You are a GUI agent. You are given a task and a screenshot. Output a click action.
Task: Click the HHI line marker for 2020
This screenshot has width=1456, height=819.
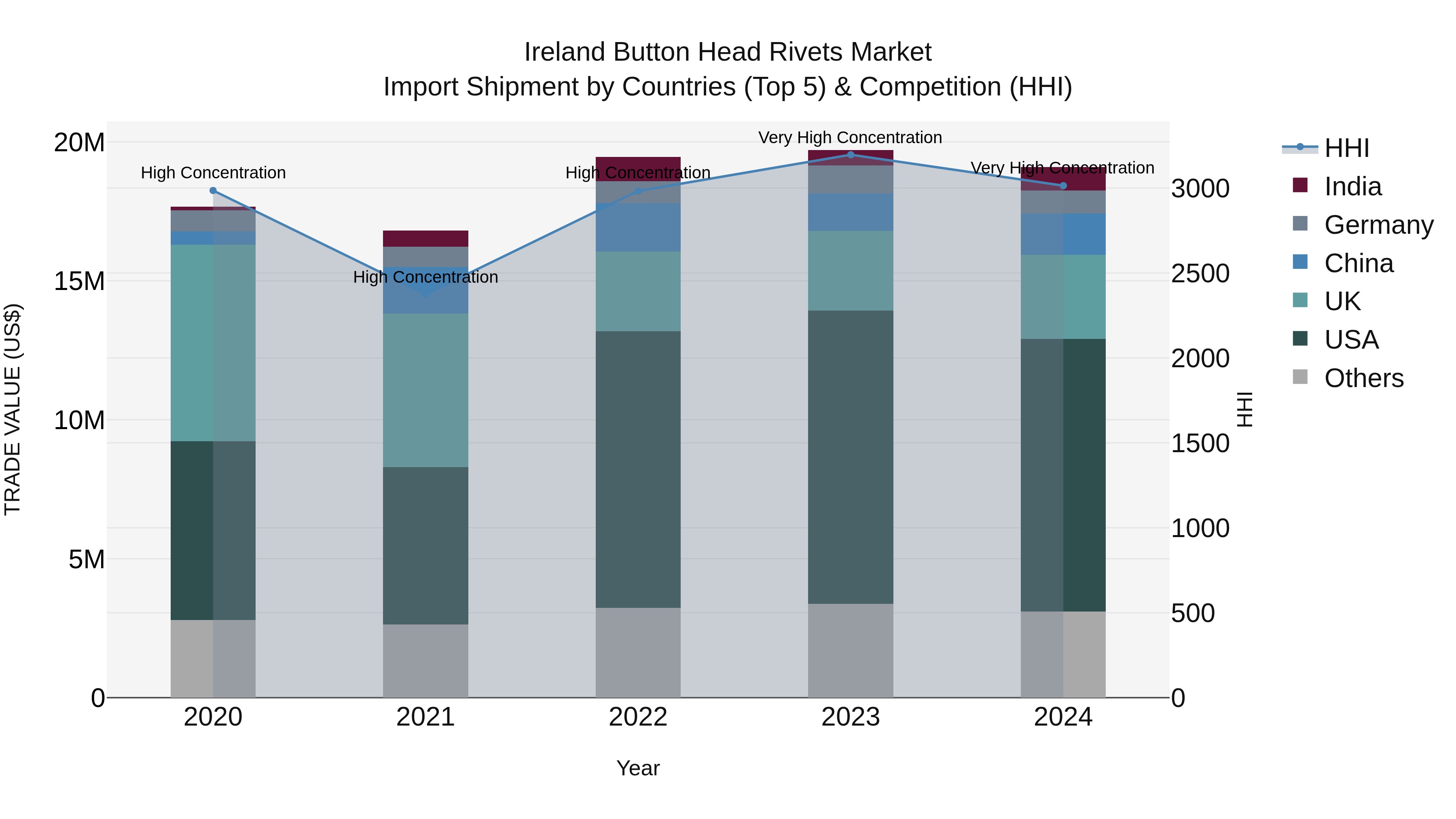[213, 190]
